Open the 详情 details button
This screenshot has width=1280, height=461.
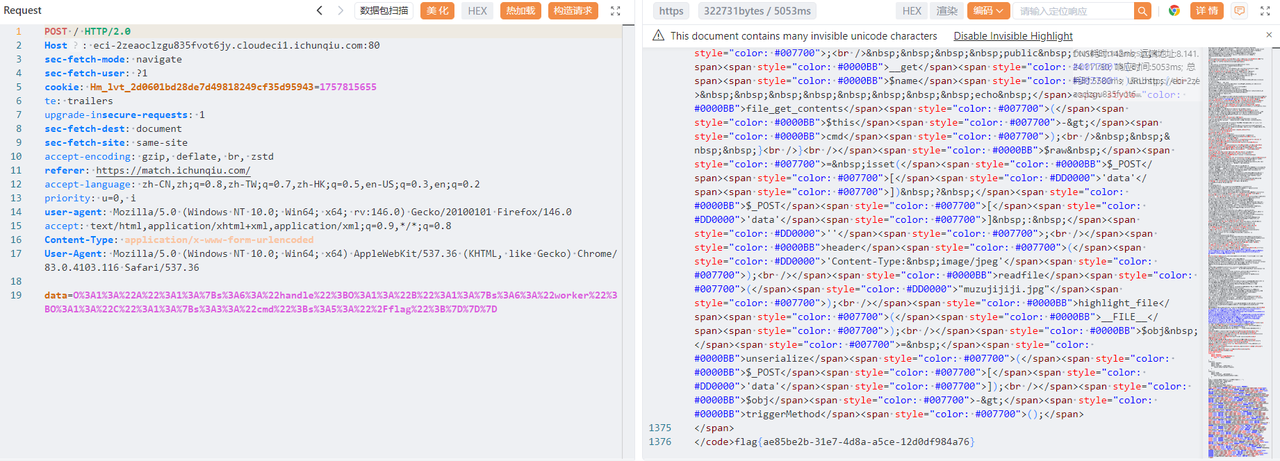point(1207,11)
